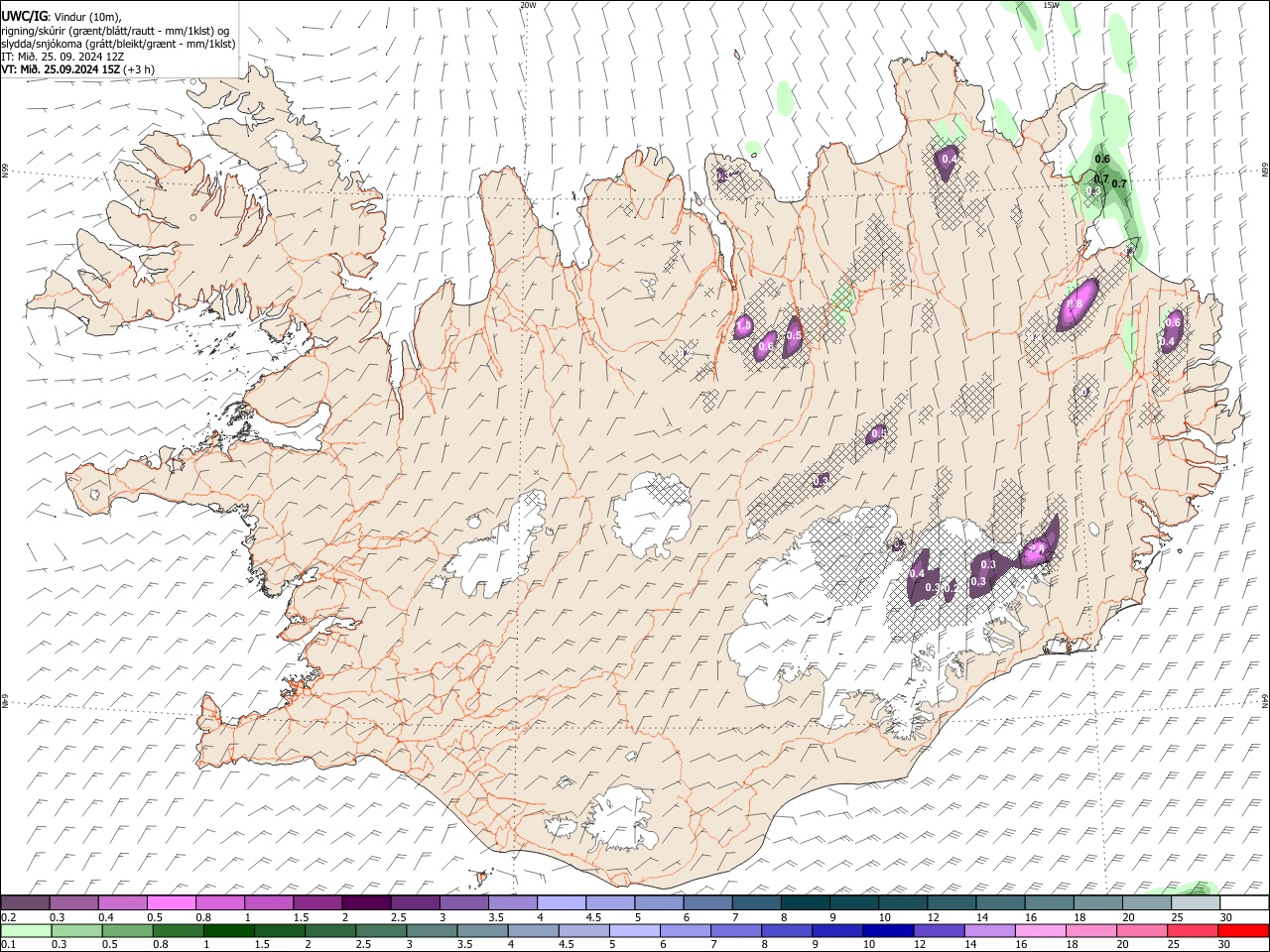
Task: Click the bottom-row swatch starting at 25
Action: [1194, 931]
